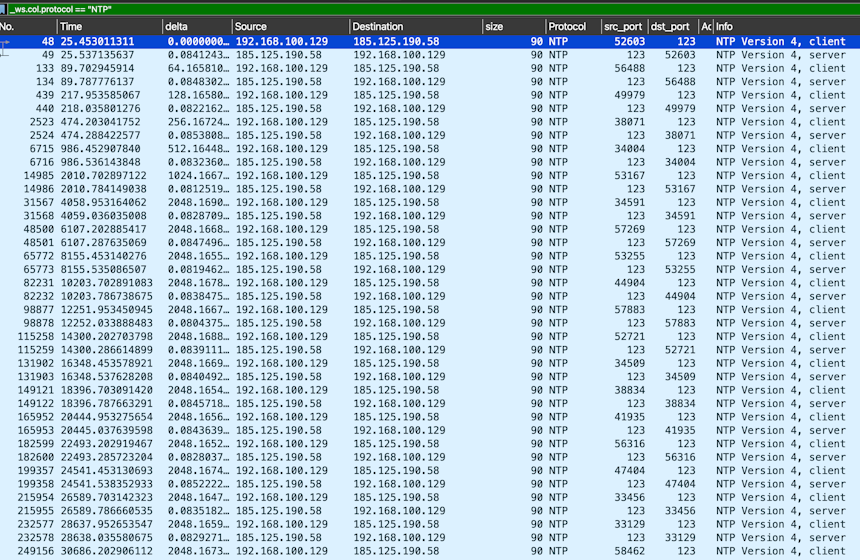Select the packet with time 25.537135637

click(x=430, y=55)
